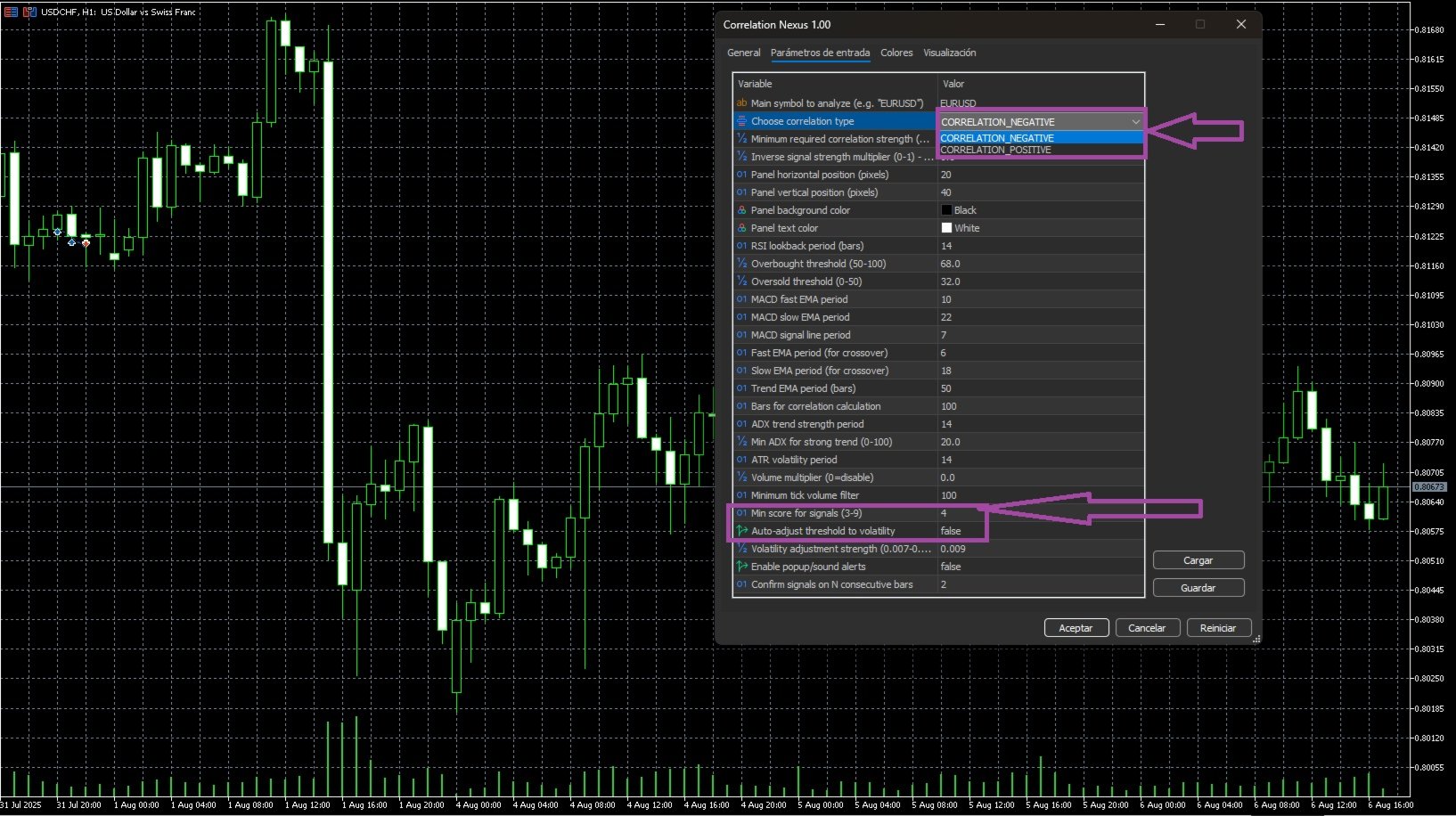The image size is (1456, 816).
Task: Click the boolean icon beside Enable popup/sound alerts
Action: pos(741,567)
